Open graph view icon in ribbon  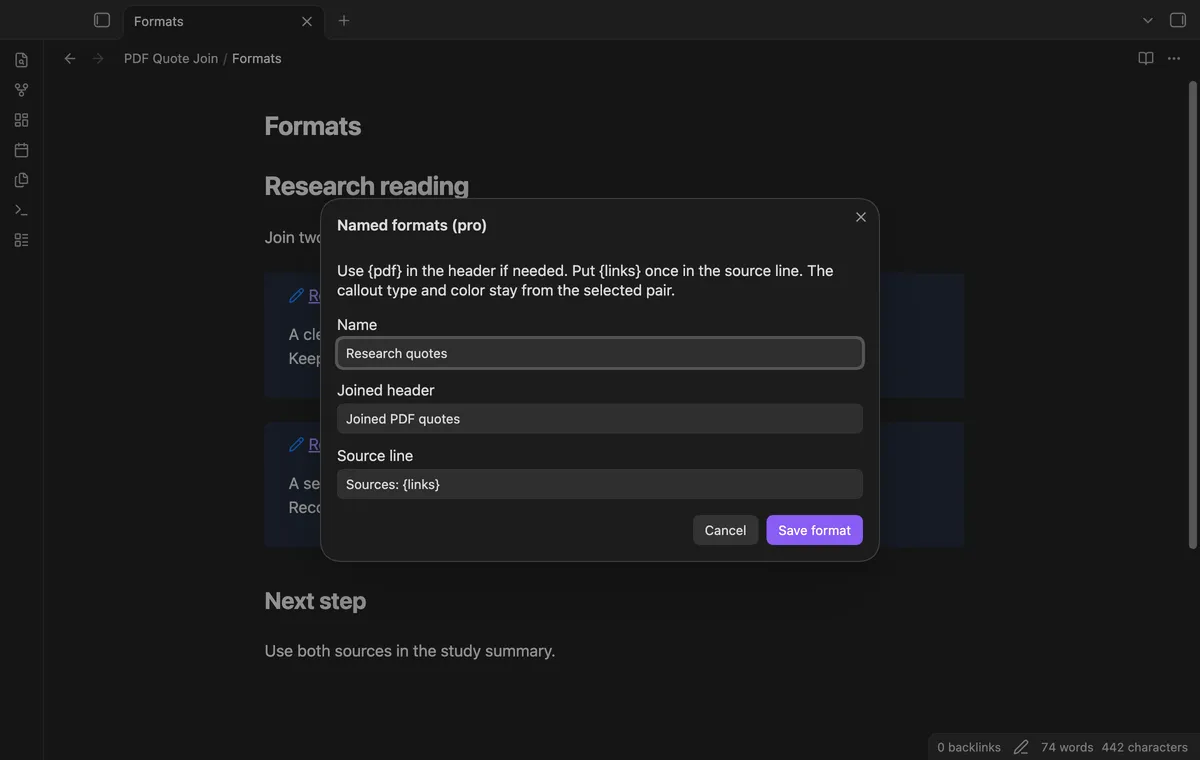pyautogui.click(x=21, y=90)
